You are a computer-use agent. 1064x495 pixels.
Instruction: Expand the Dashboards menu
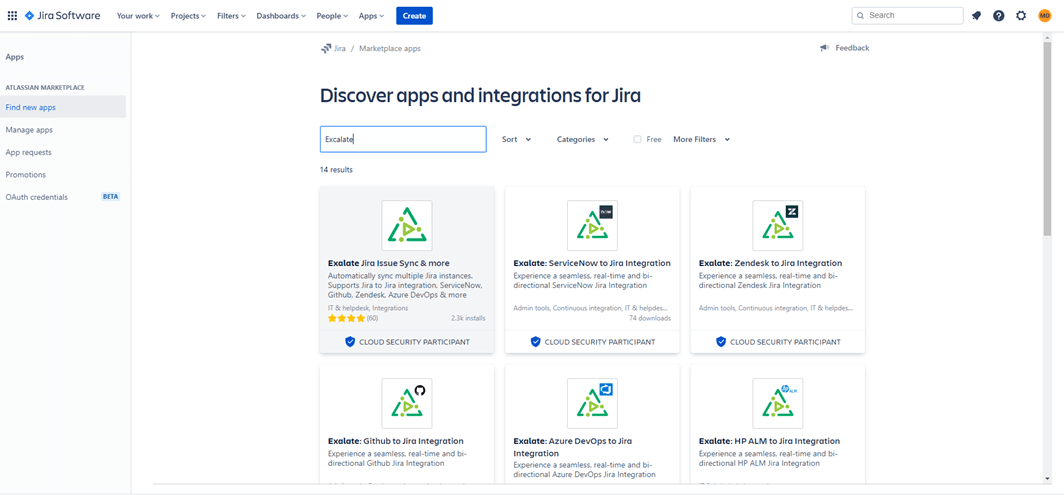[x=281, y=16]
